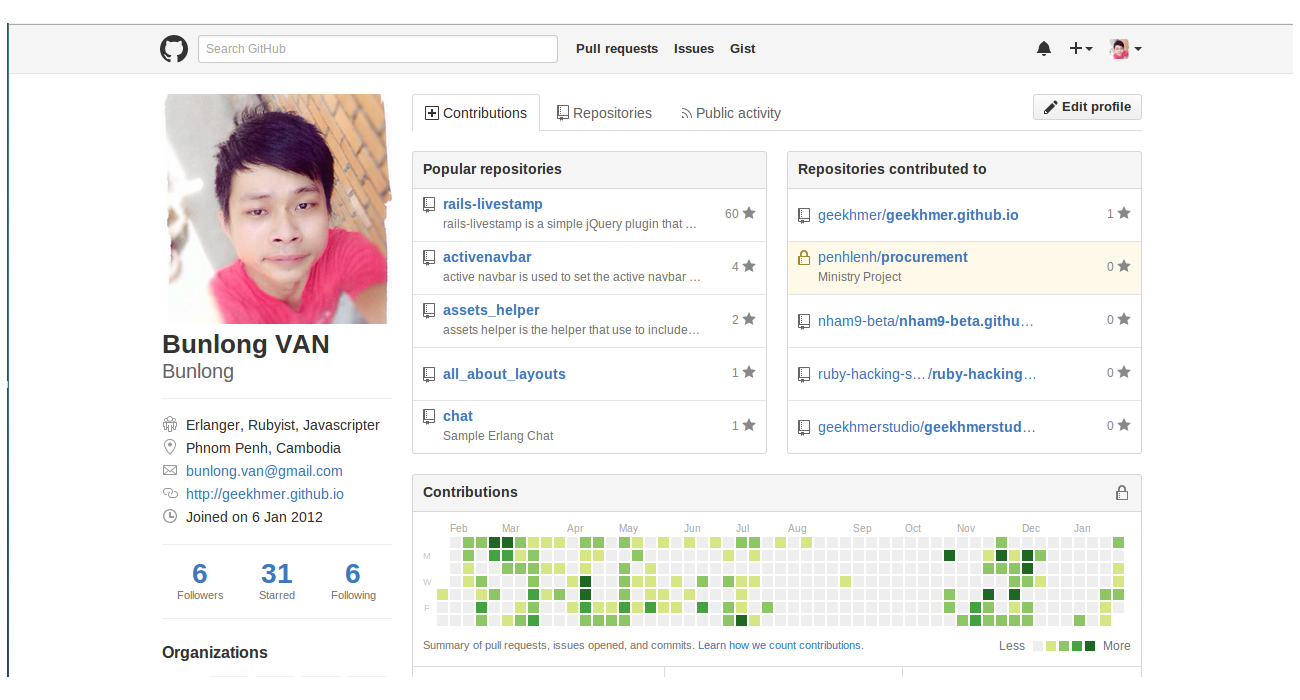The image size is (1300, 700).
Task: Click the 'Sample Erlang Chat' description
Action: click(x=498, y=436)
